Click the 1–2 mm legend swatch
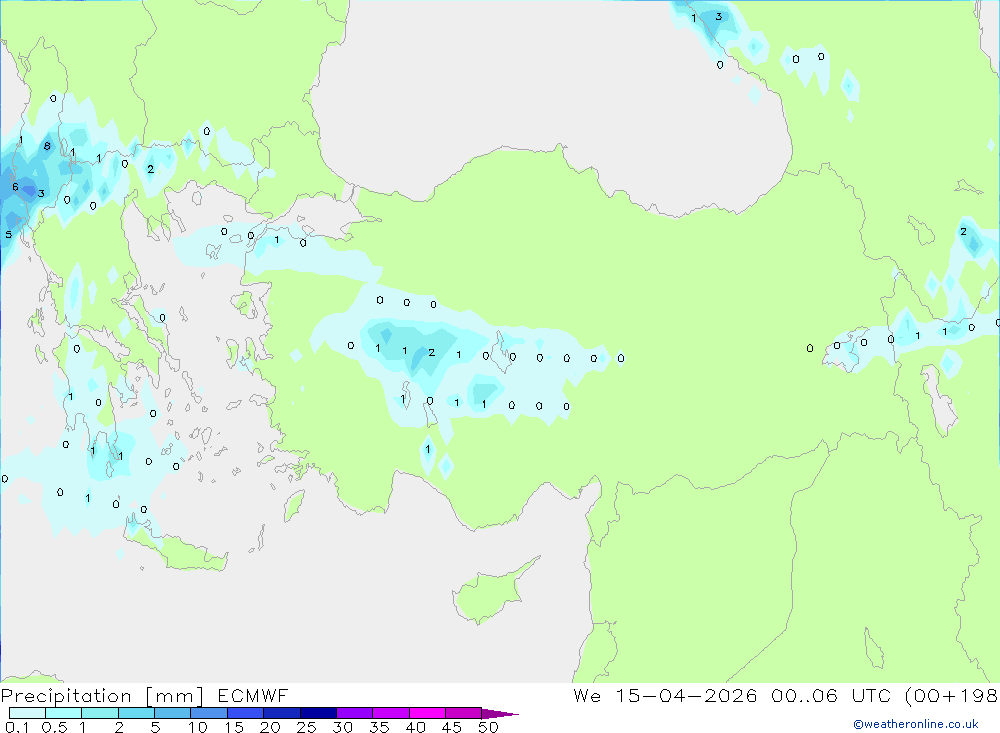The image size is (1000, 733). [x=99, y=713]
